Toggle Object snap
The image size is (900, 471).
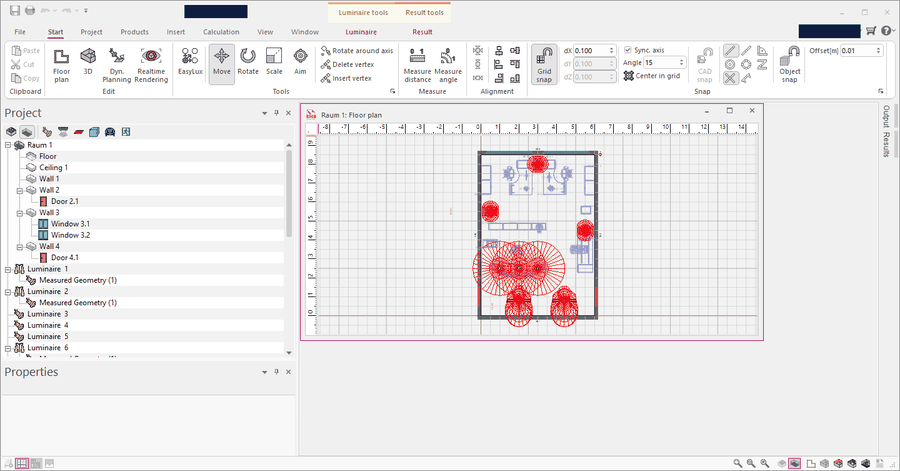tap(790, 64)
